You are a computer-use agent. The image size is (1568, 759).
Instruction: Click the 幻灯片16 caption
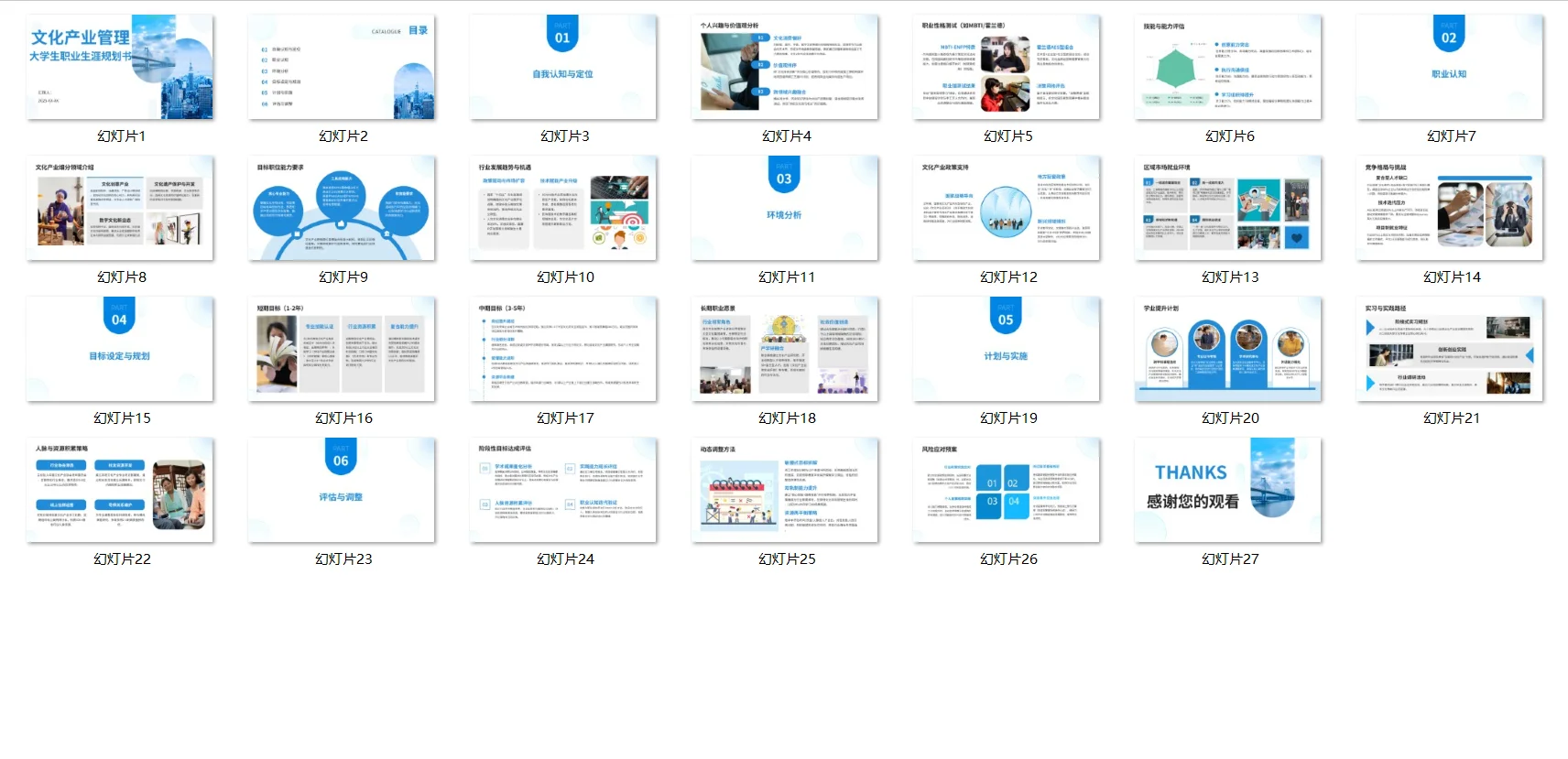pos(343,418)
